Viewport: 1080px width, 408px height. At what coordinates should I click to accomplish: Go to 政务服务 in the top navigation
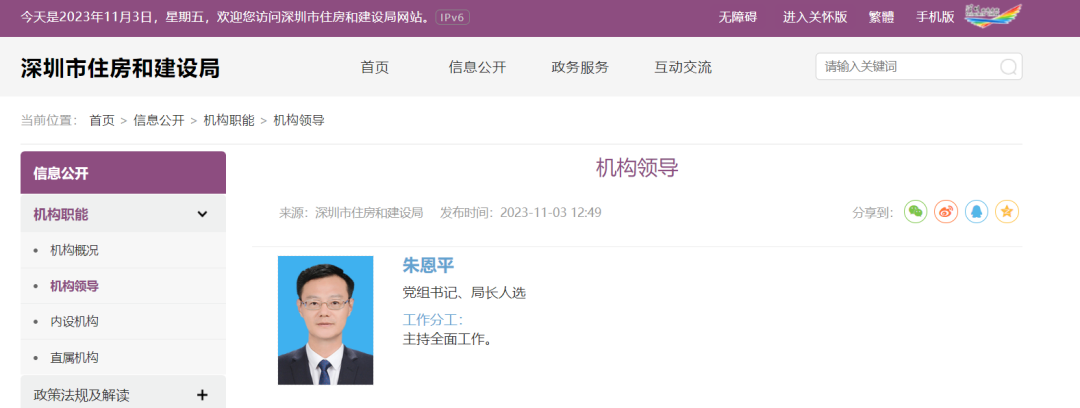pos(580,68)
